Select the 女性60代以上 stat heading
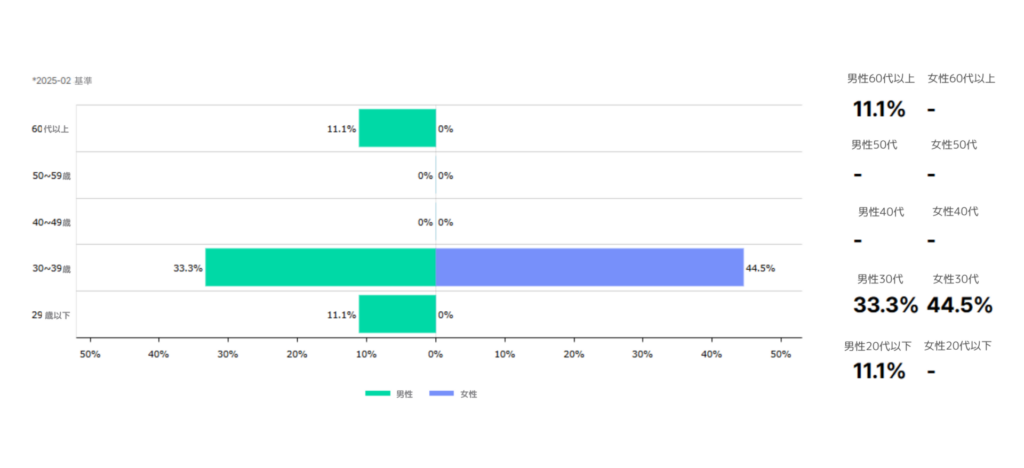The image size is (1024, 468). (x=961, y=78)
